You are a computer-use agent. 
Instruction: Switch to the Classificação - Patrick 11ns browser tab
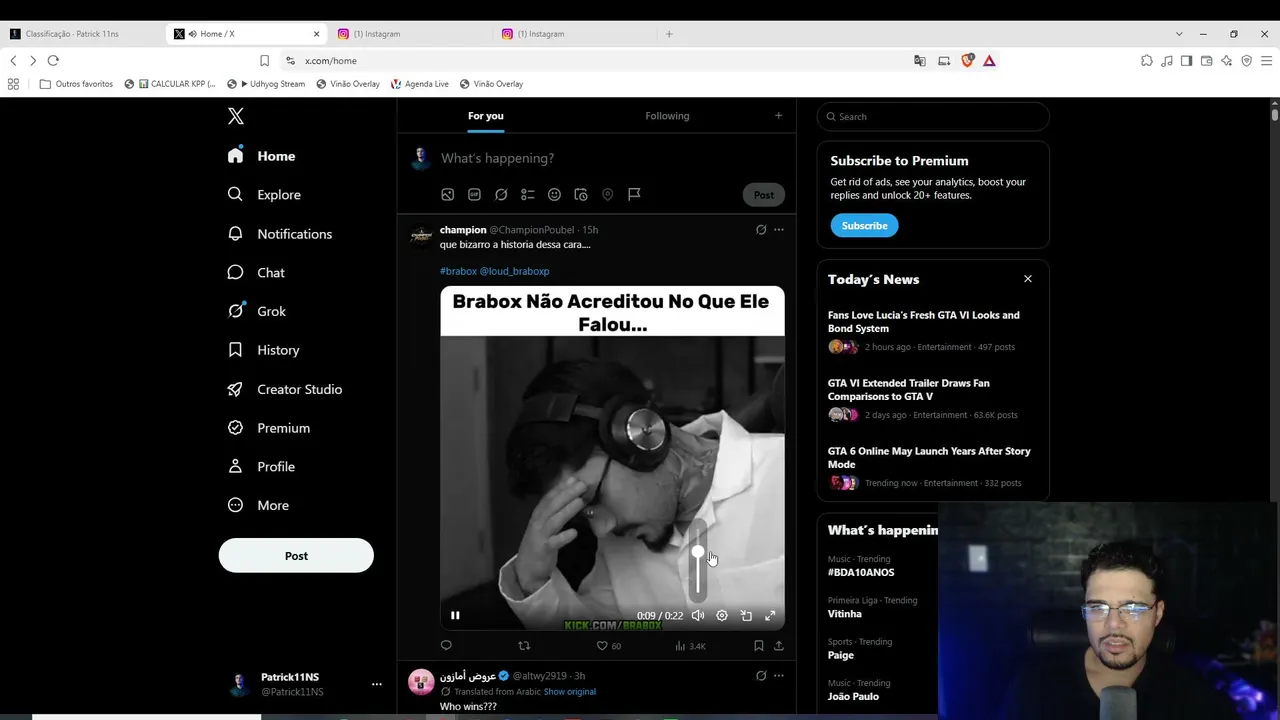tap(84, 34)
